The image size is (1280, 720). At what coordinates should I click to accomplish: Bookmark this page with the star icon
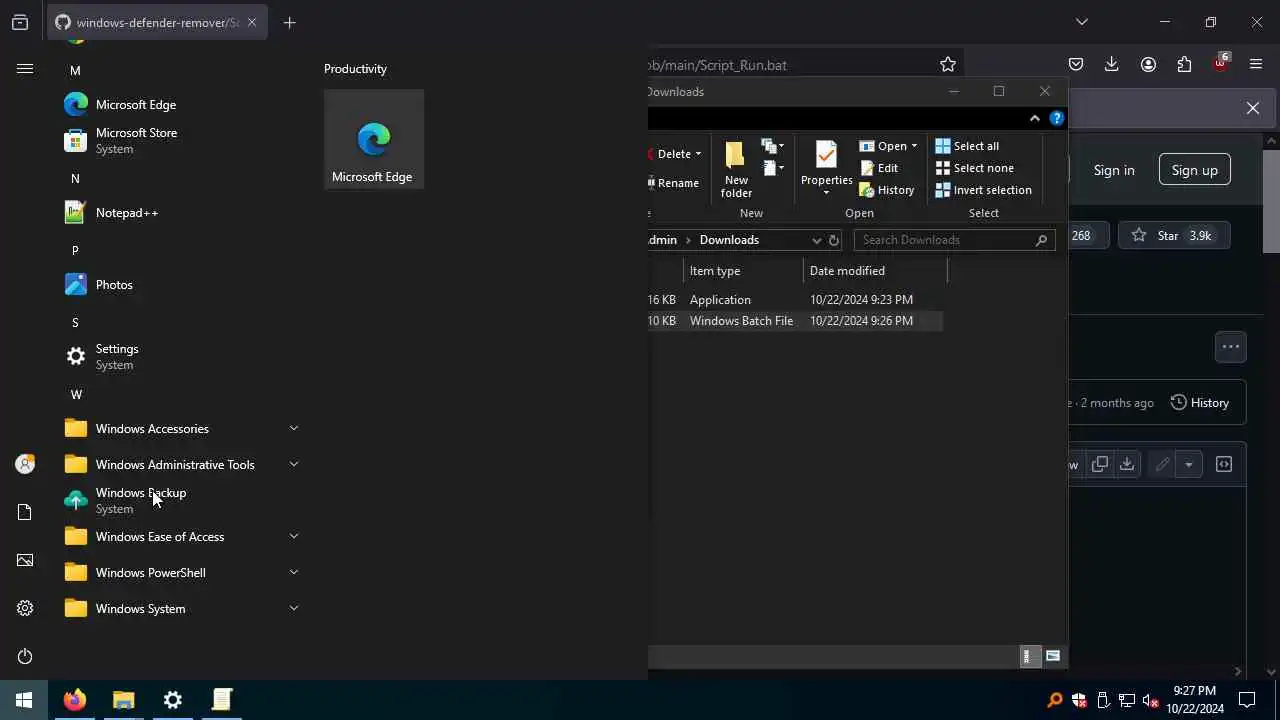(948, 65)
